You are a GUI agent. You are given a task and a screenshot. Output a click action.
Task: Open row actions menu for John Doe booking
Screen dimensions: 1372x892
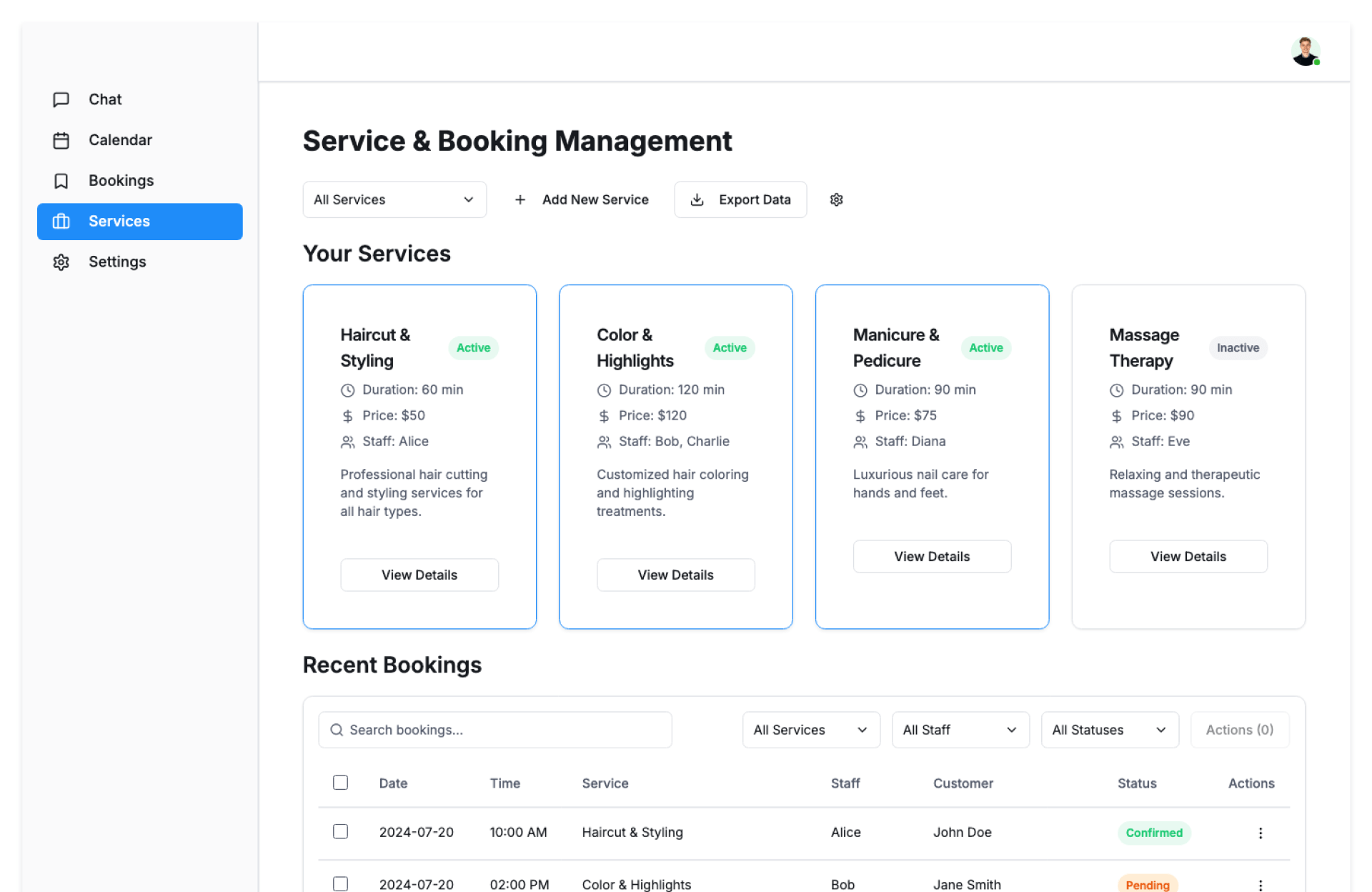1260,833
